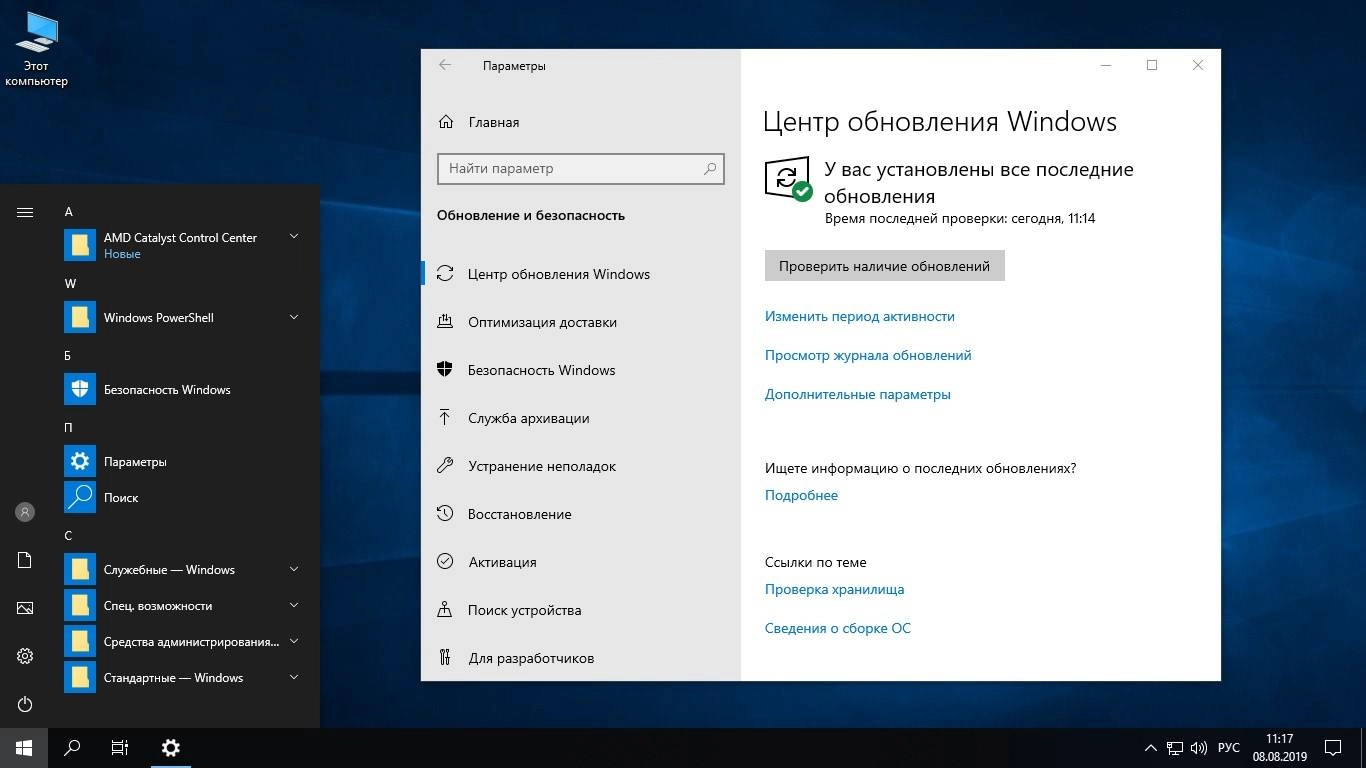
Task: Open Безопасность Windows in Settings sidebar
Action: [581, 370]
